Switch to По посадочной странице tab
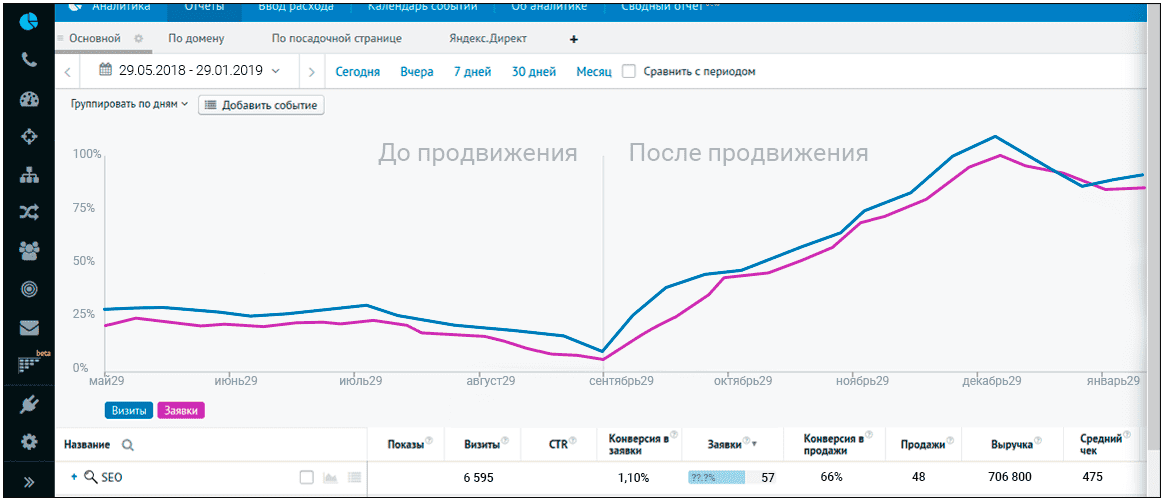The width and height of the screenshot is (1164, 501). [336, 39]
